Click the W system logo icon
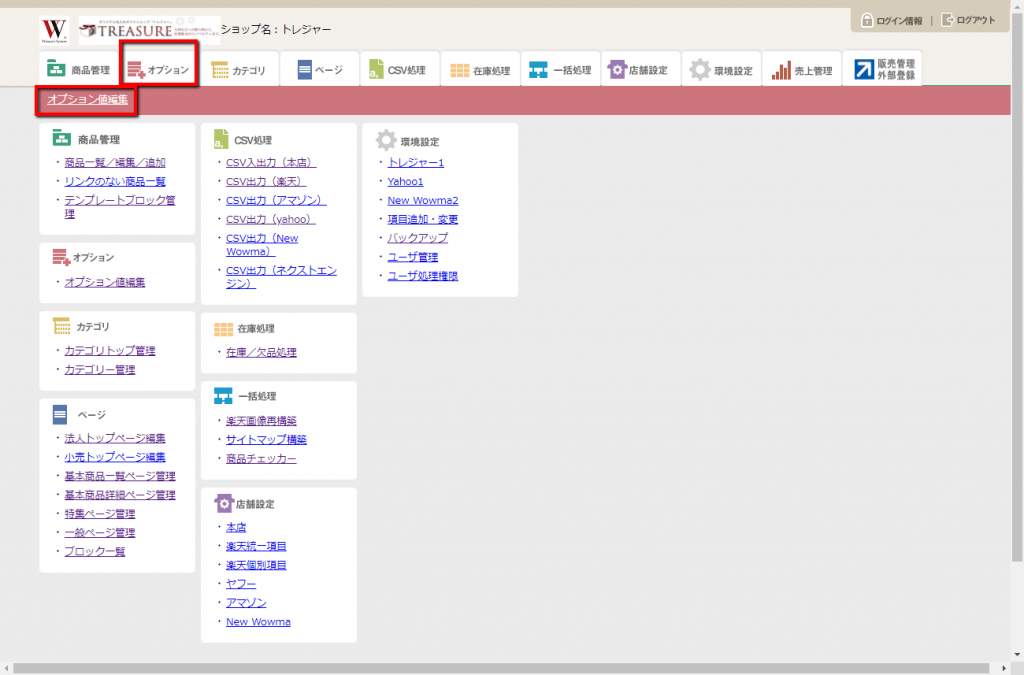 tap(54, 30)
